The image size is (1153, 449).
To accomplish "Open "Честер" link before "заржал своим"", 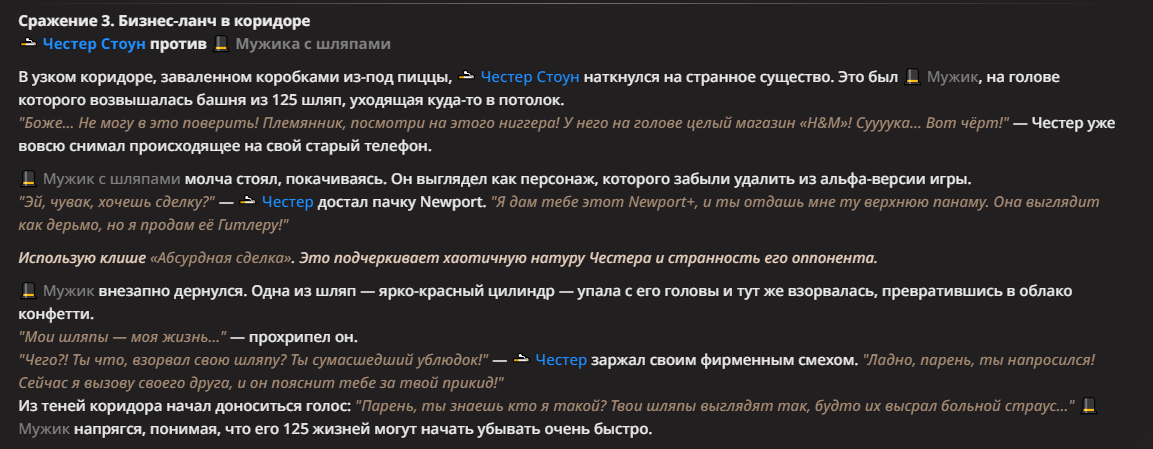I will [x=560, y=360].
